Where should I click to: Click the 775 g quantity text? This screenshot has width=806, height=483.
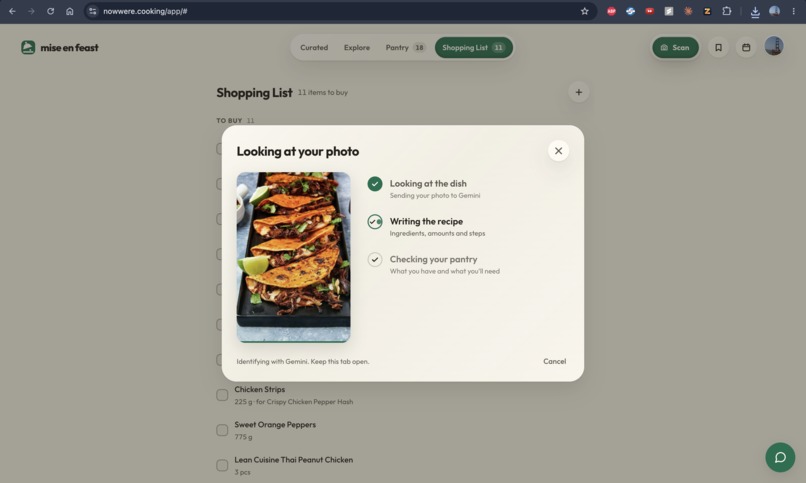243,437
